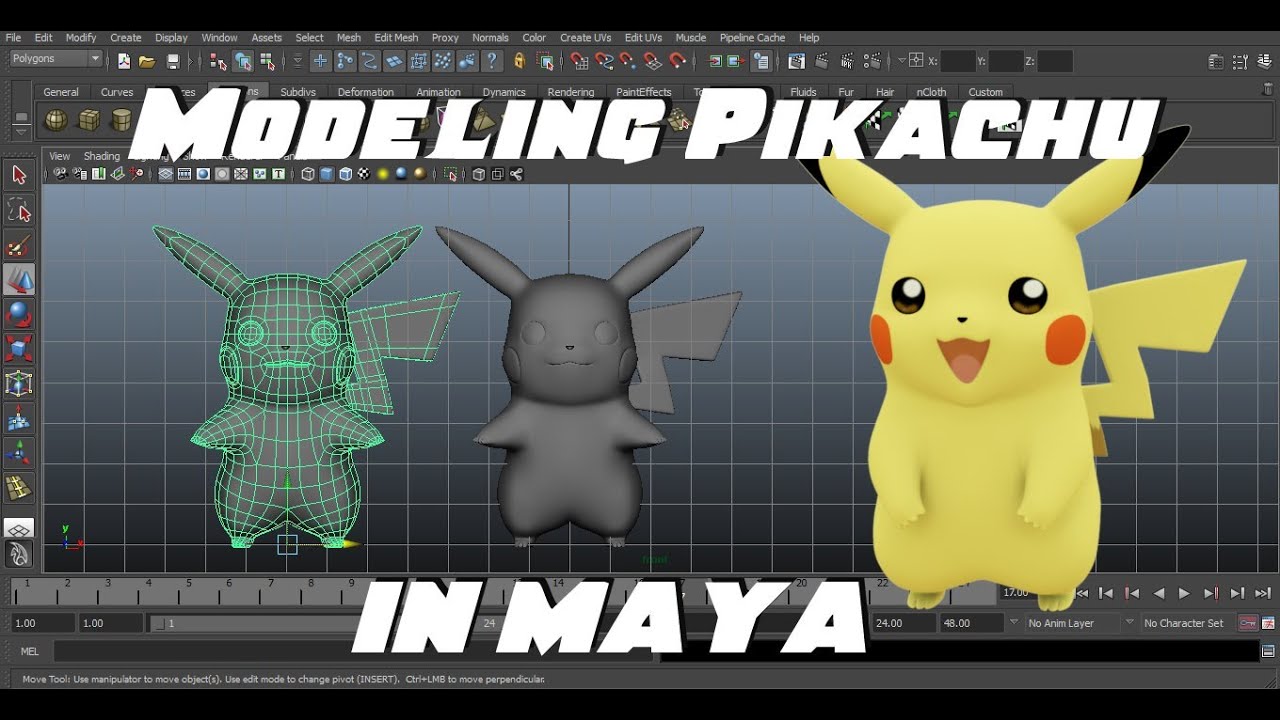Image resolution: width=1280 pixels, height=720 pixels.
Task: Open the shelf options arrow menu
Action: pyautogui.click(x=20, y=130)
